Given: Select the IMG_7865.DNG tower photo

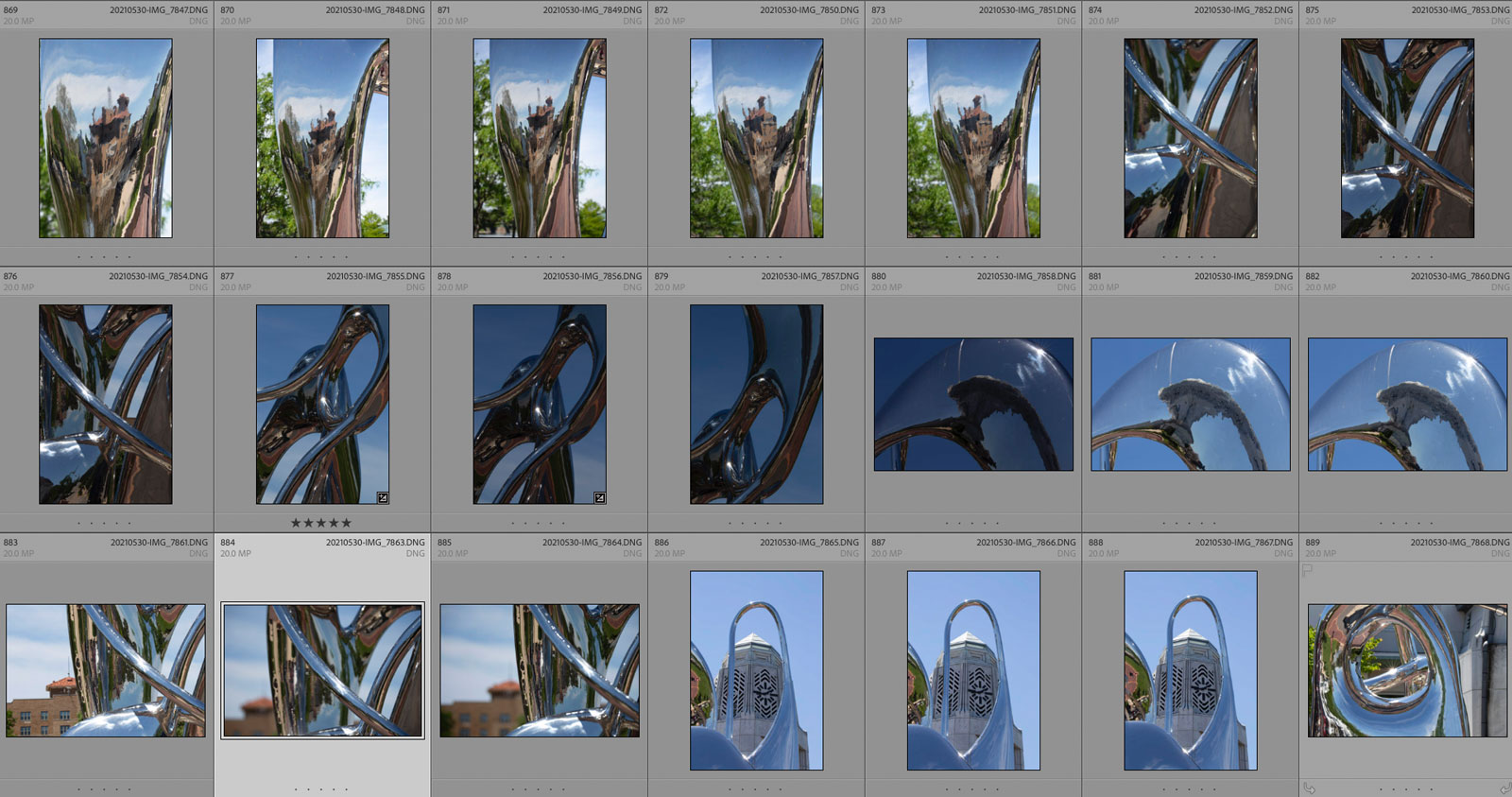Looking at the screenshot, I should [x=756, y=670].
